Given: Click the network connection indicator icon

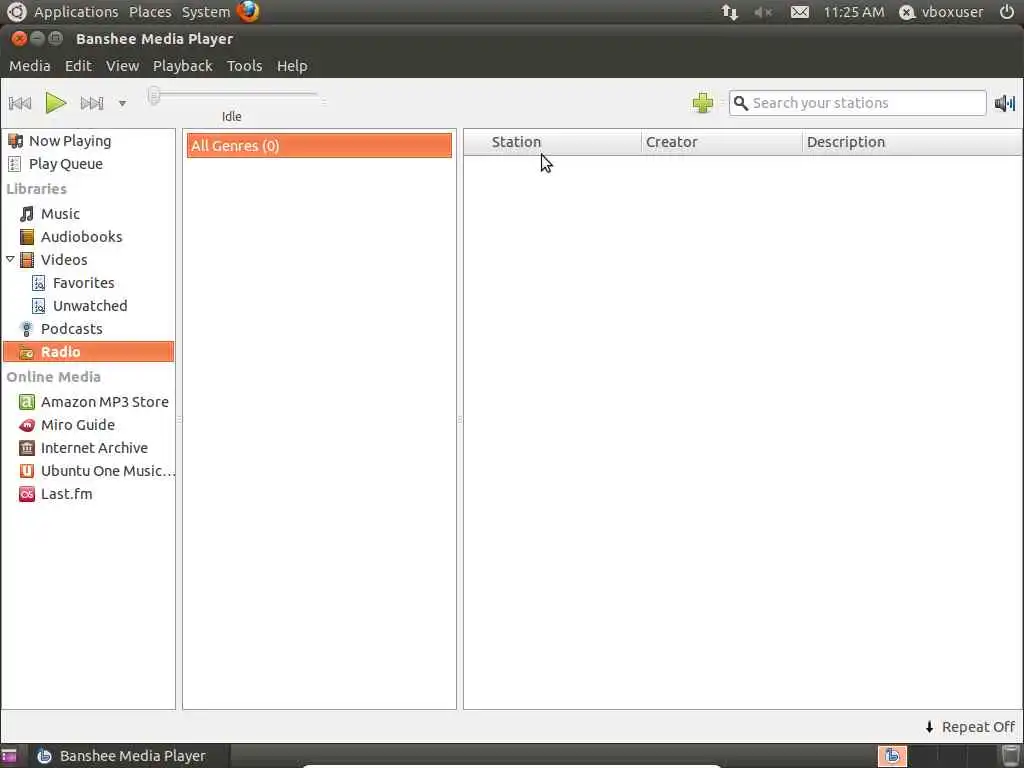Looking at the screenshot, I should coord(729,12).
